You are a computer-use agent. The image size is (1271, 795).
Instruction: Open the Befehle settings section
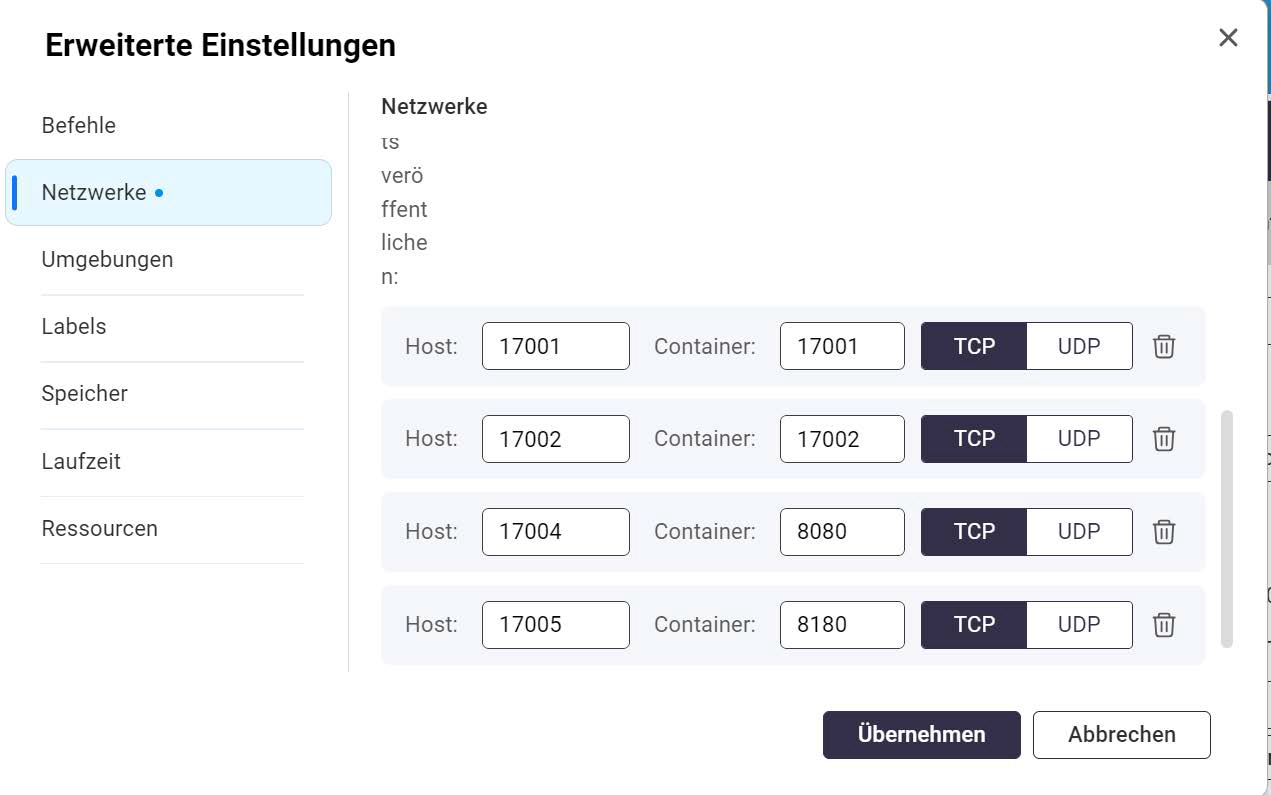[x=79, y=126]
